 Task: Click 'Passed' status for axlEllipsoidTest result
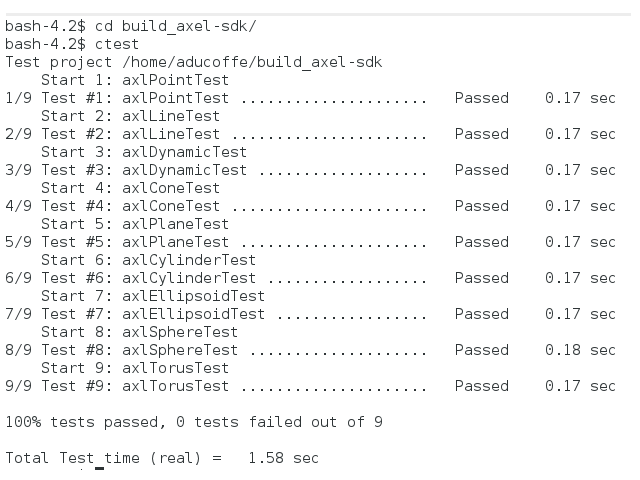[x=481, y=314]
